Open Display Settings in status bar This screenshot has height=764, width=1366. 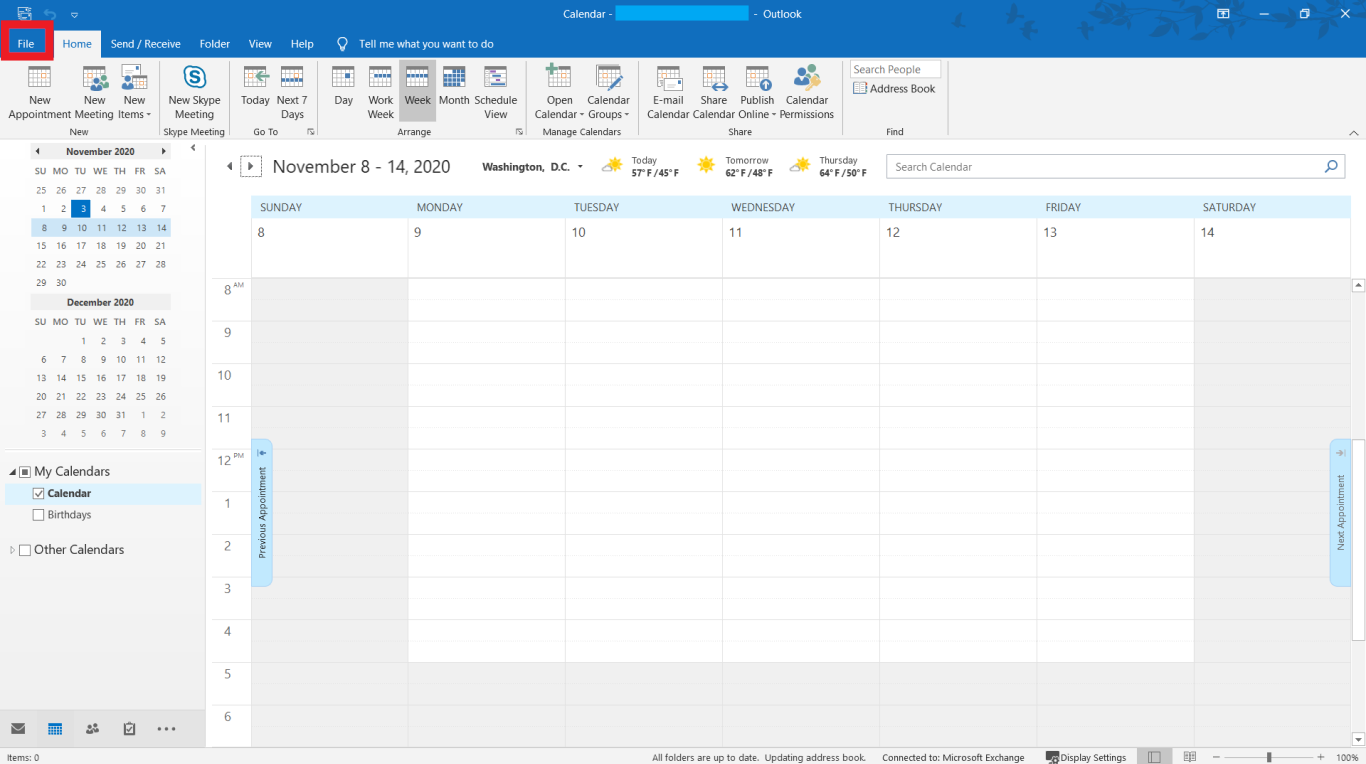point(1086,757)
